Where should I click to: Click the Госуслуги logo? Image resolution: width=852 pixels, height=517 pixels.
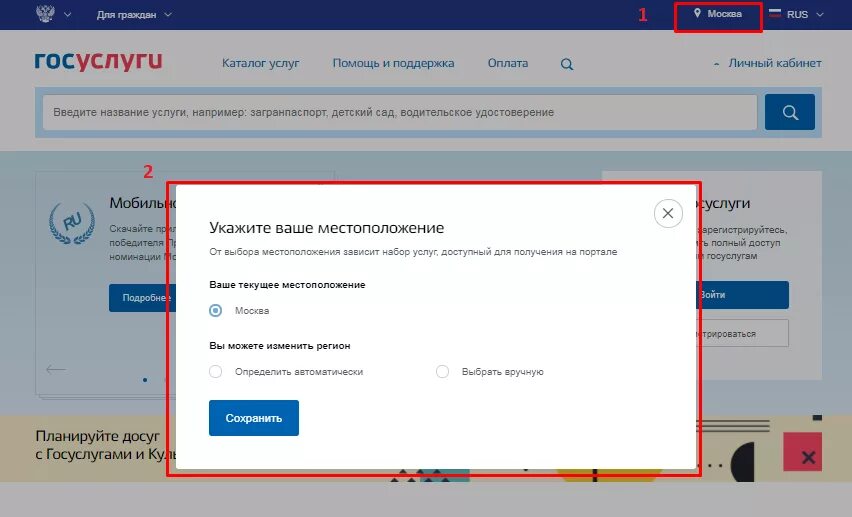[x=98, y=61]
